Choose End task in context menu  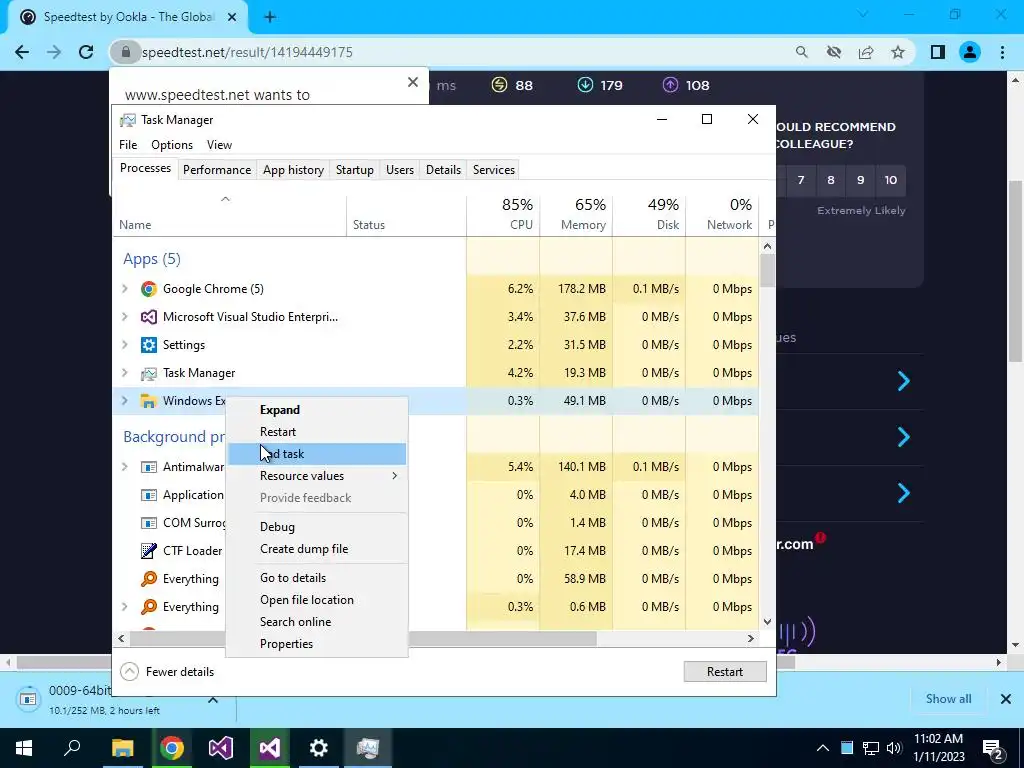(x=317, y=454)
